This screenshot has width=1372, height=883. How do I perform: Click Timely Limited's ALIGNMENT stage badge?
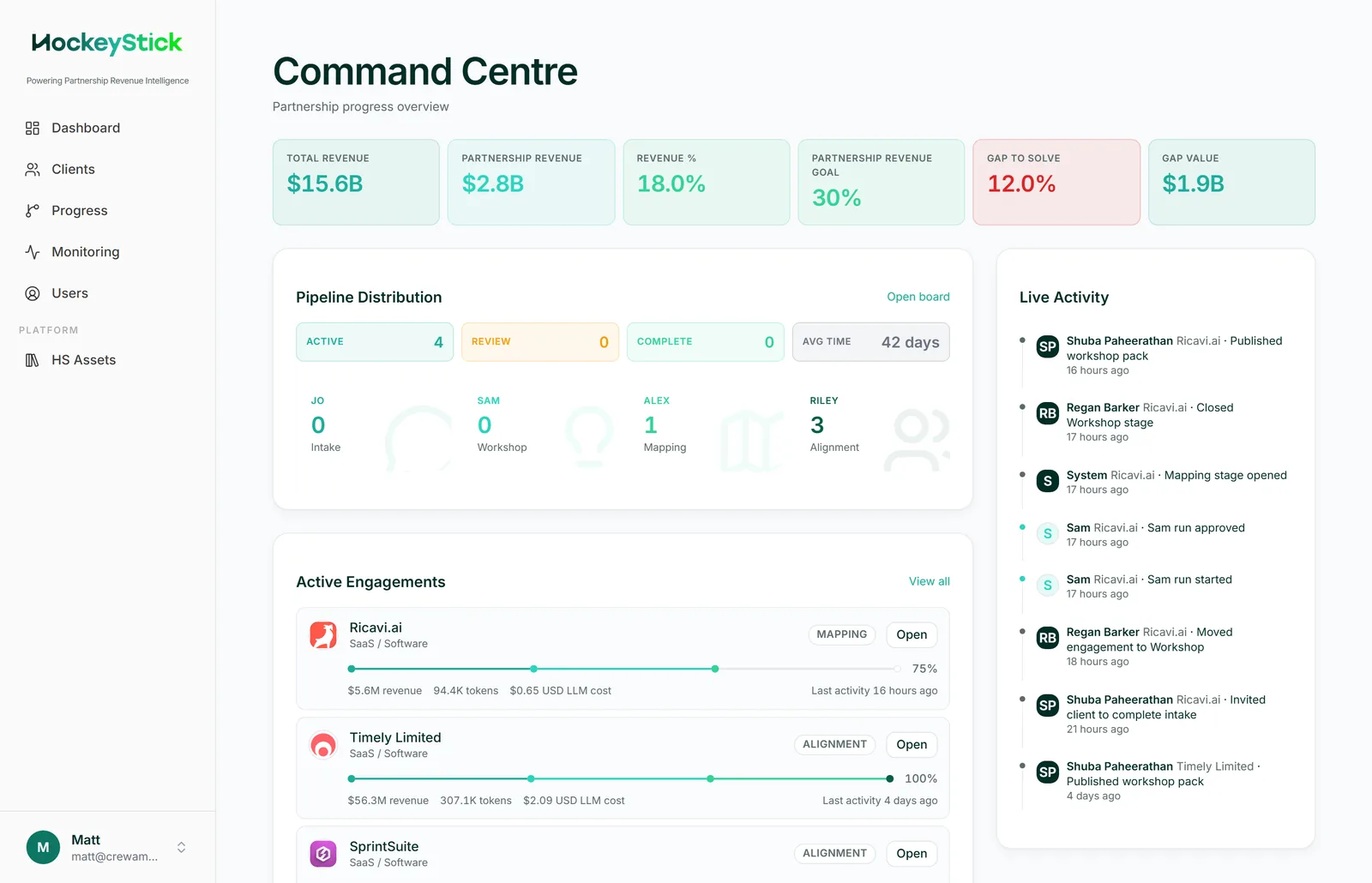tap(834, 744)
